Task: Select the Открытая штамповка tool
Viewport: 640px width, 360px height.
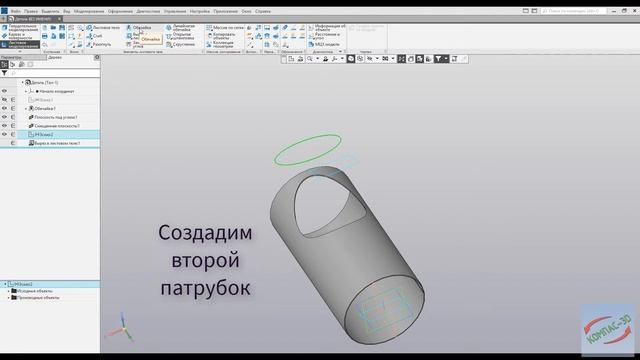Action: click(x=179, y=36)
